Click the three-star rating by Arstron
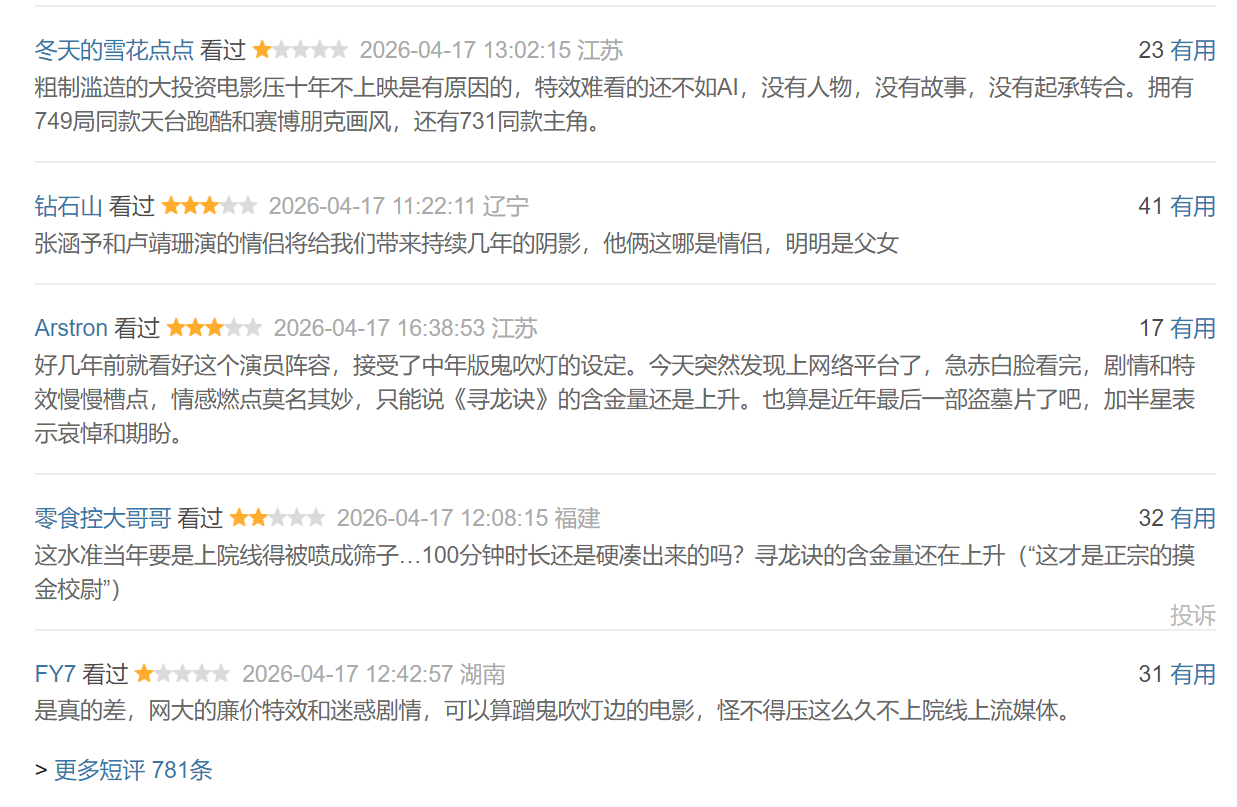This screenshot has height=807, width=1237. (214, 328)
